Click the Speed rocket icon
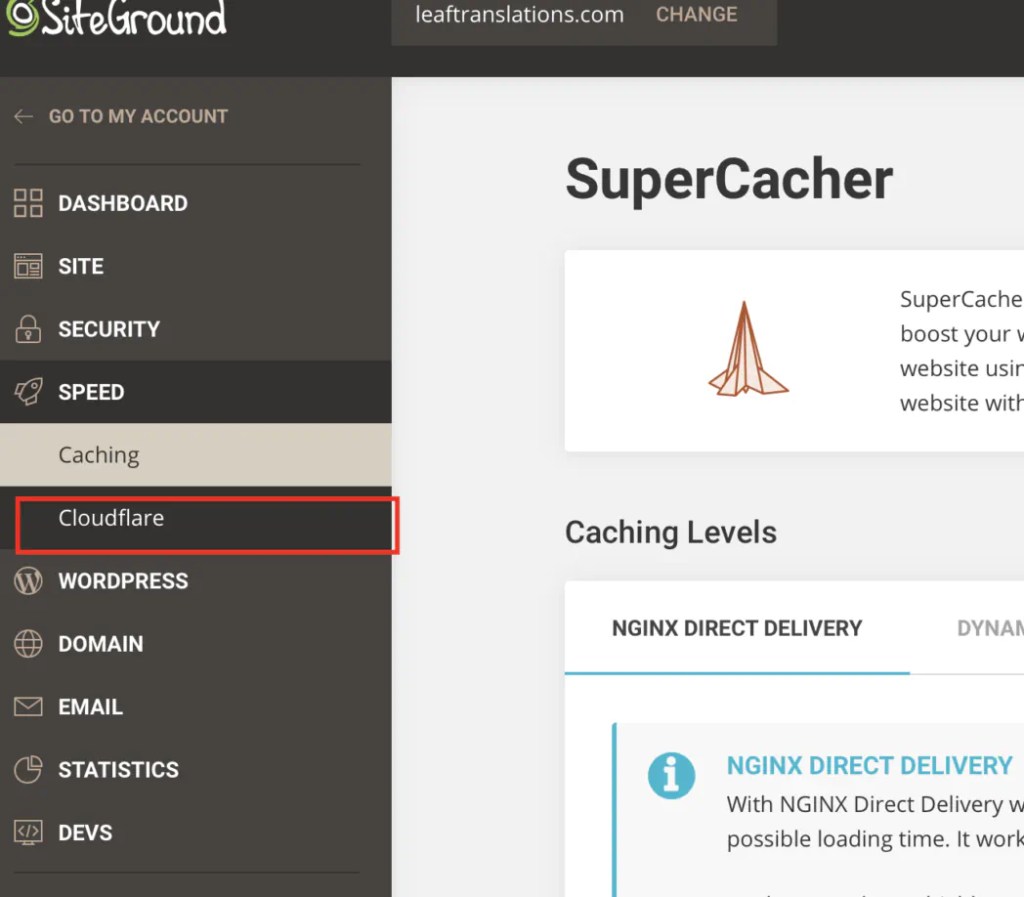The width and height of the screenshot is (1024, 897). (28, 392)
